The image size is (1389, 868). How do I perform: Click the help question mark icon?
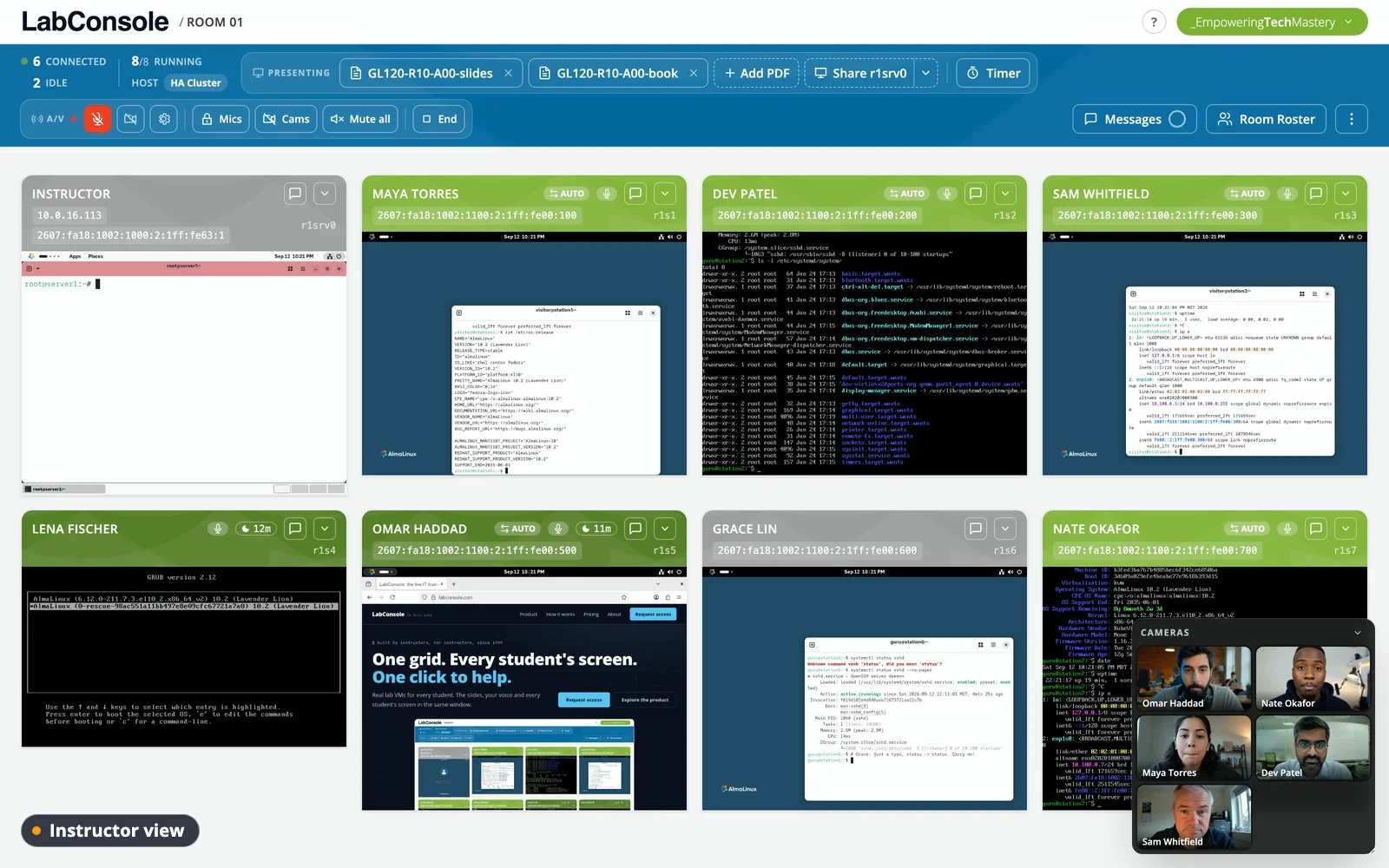coord(1154,23)
